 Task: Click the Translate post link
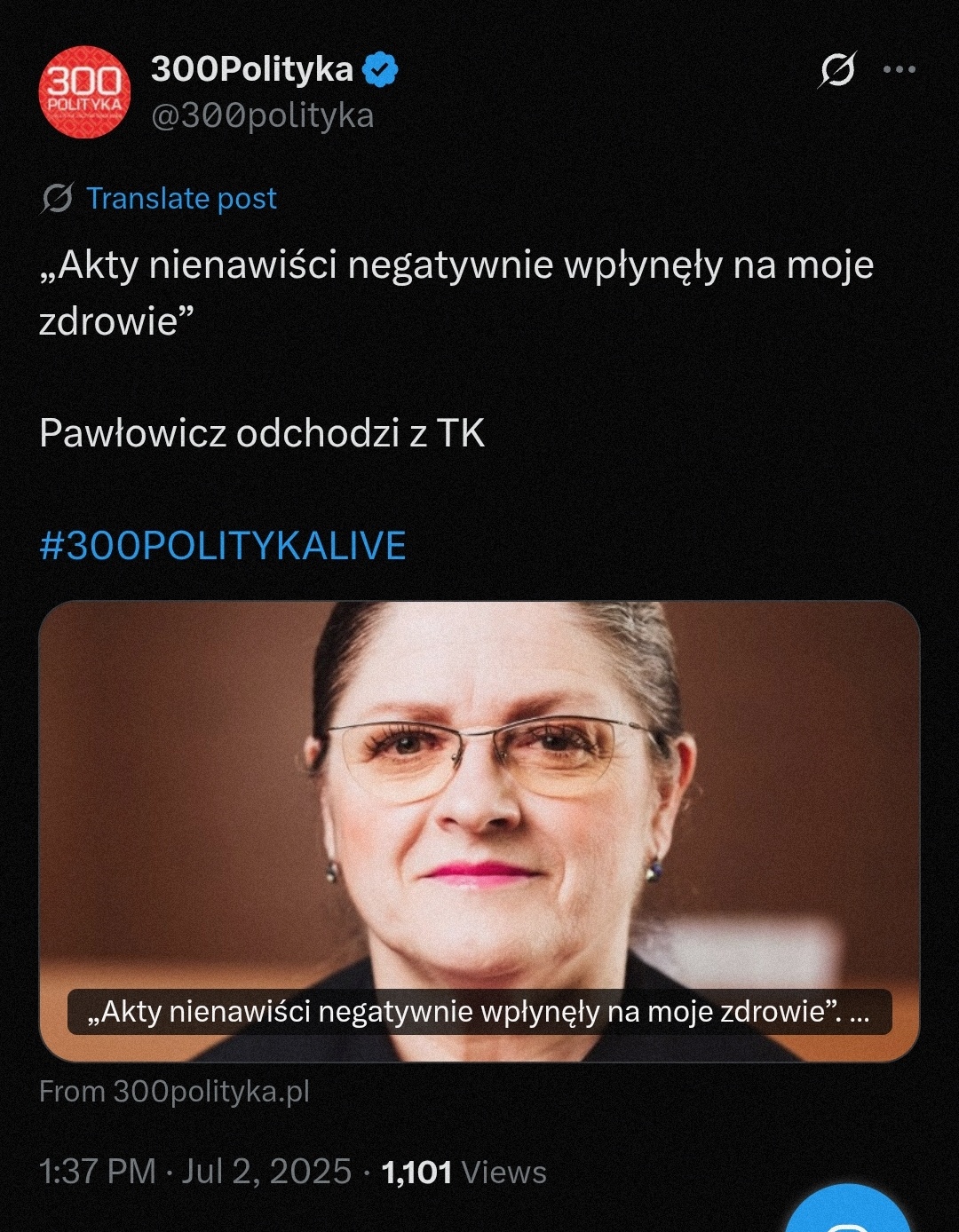click(181, 198)
